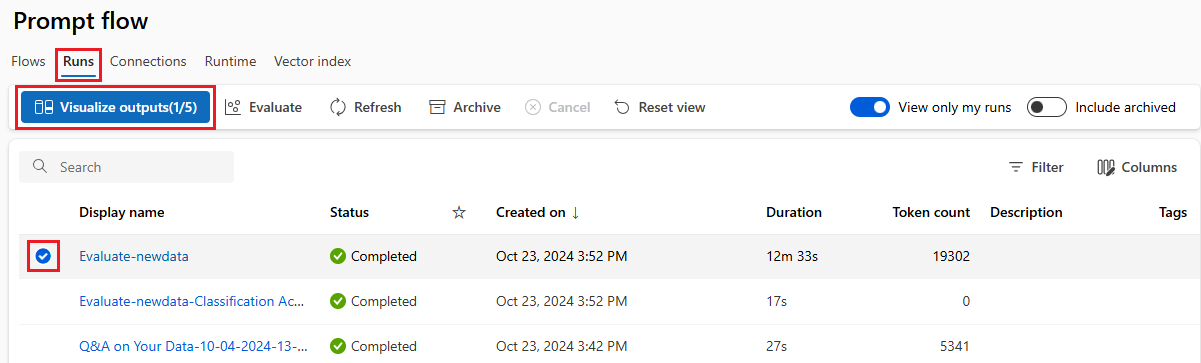This screenshot has width=1201, height=363.
Task: Click the Archive box icon
Action: point(437,107)
